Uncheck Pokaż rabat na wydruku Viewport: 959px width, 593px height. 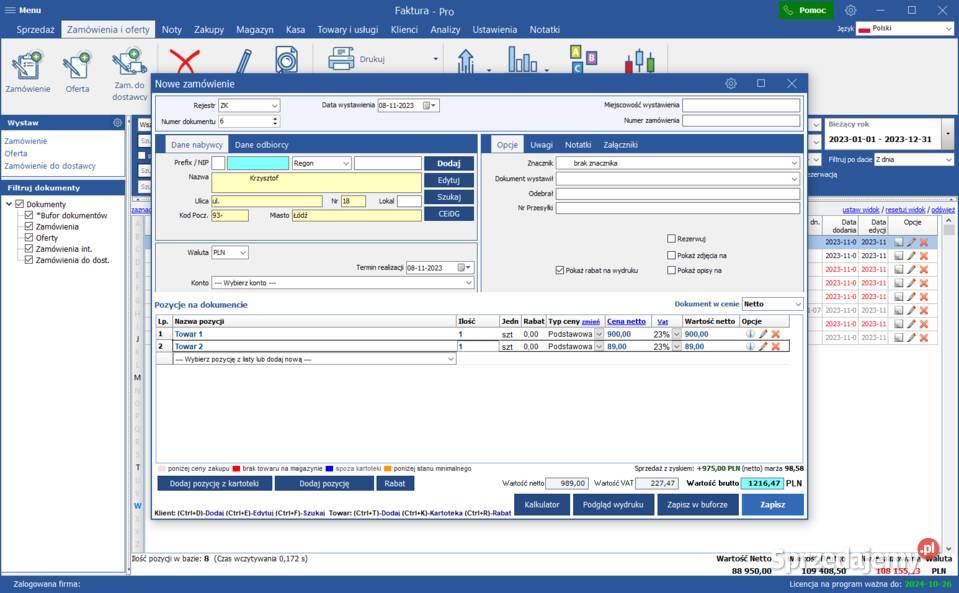pyautogui.click(x=560, y=270)
